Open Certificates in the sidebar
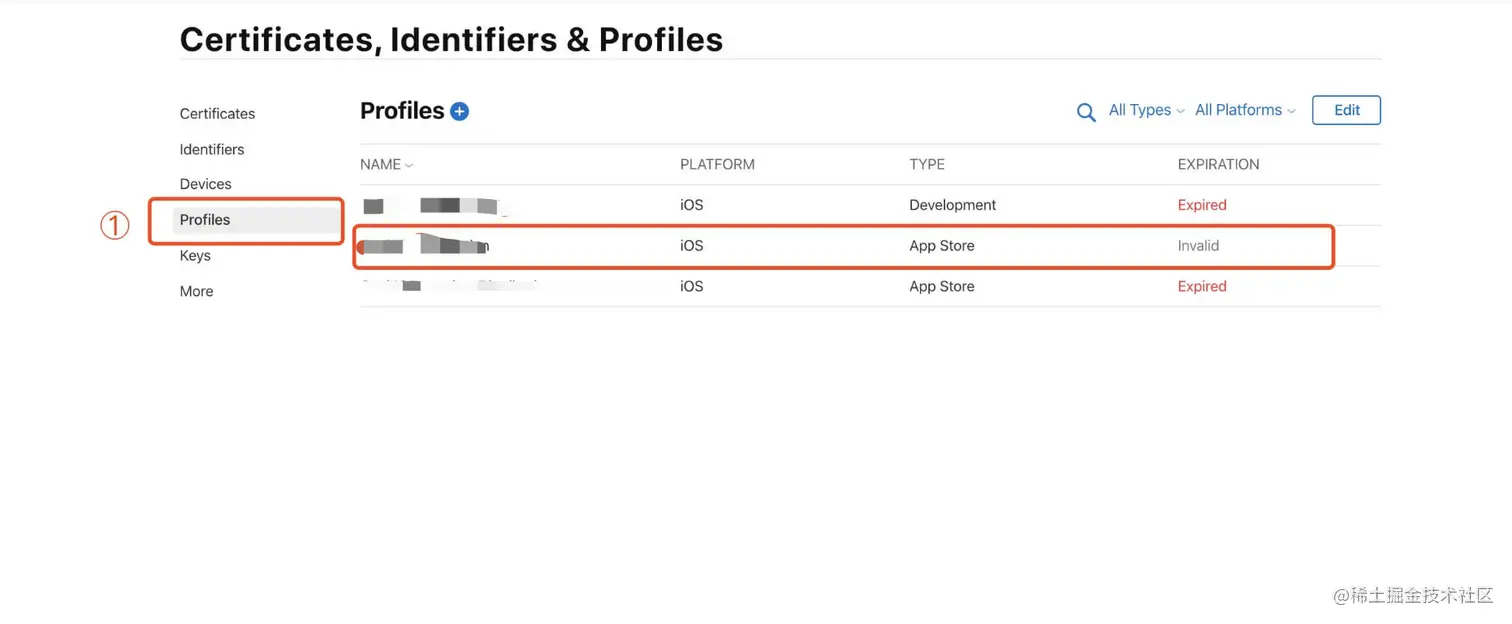This screenshot has width=1512, height=624. (x=217, y=114)
